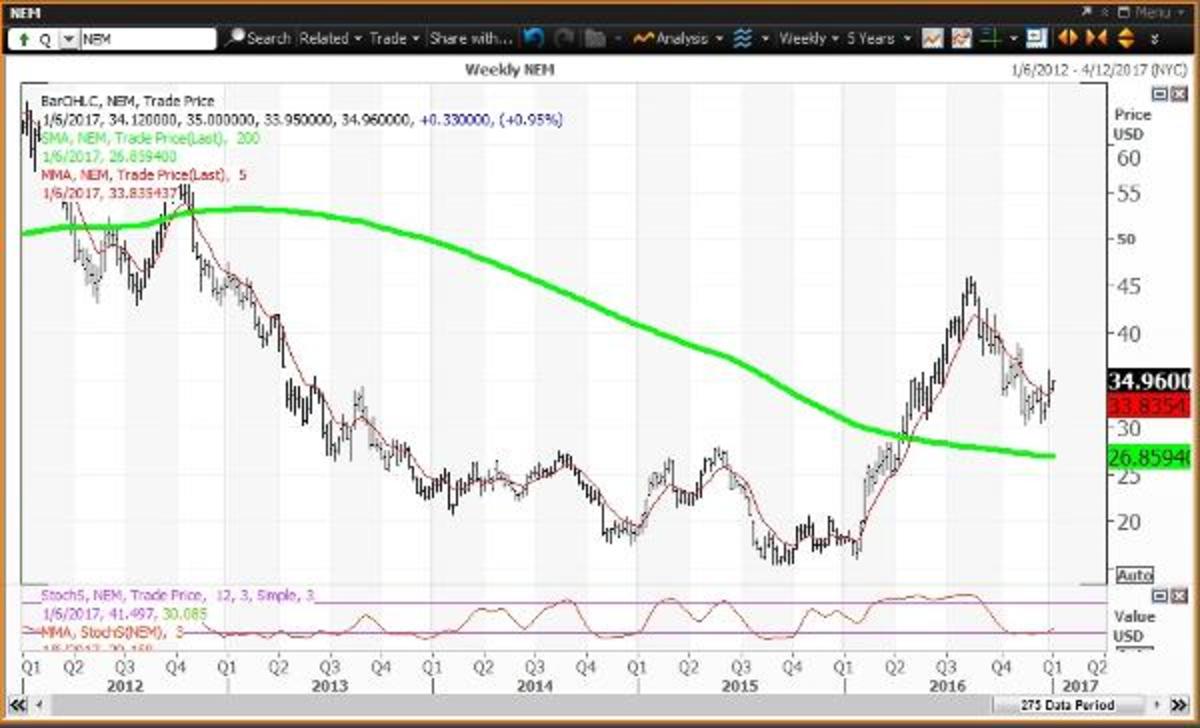Click the line chart image icon after 5 Years
Image resolution: width=1200 pixels, height=728 pixels.
(933, 39)
